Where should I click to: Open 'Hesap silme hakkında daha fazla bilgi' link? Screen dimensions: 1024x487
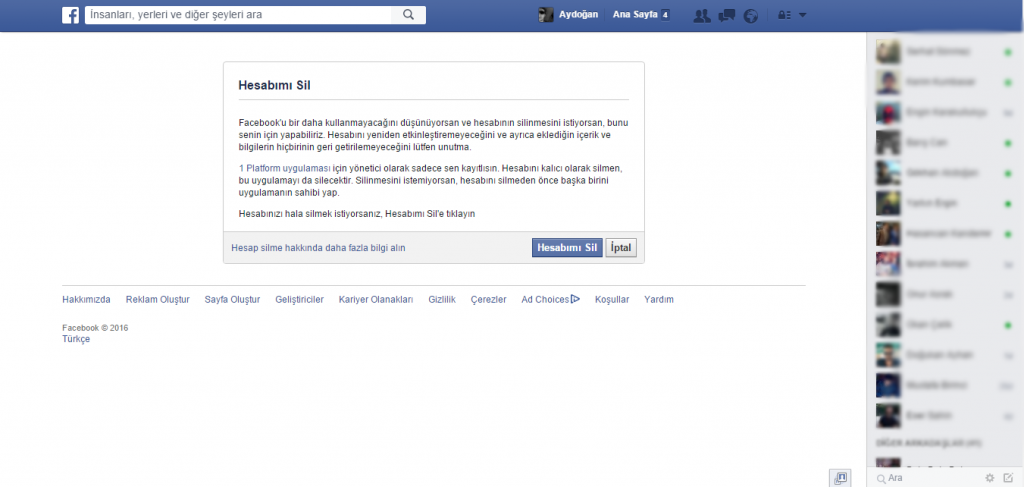[318, 247]
